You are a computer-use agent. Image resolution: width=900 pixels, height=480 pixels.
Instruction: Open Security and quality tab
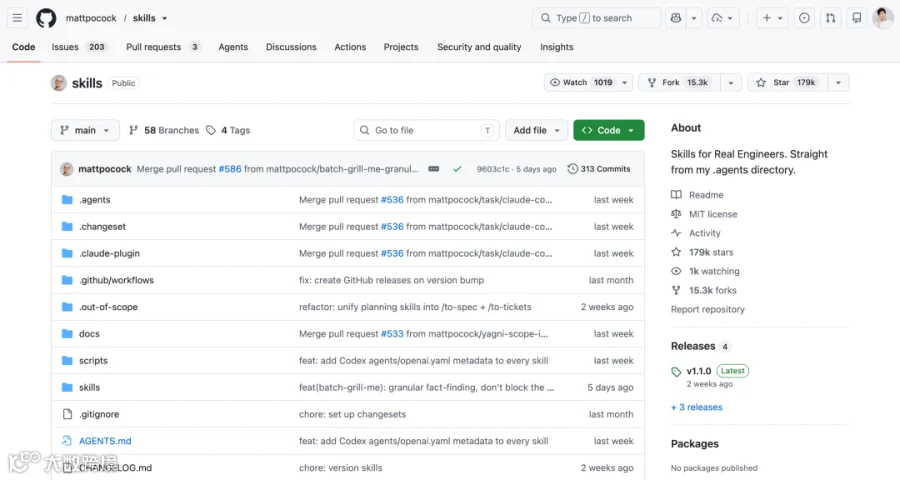click(x=479, y=47)
